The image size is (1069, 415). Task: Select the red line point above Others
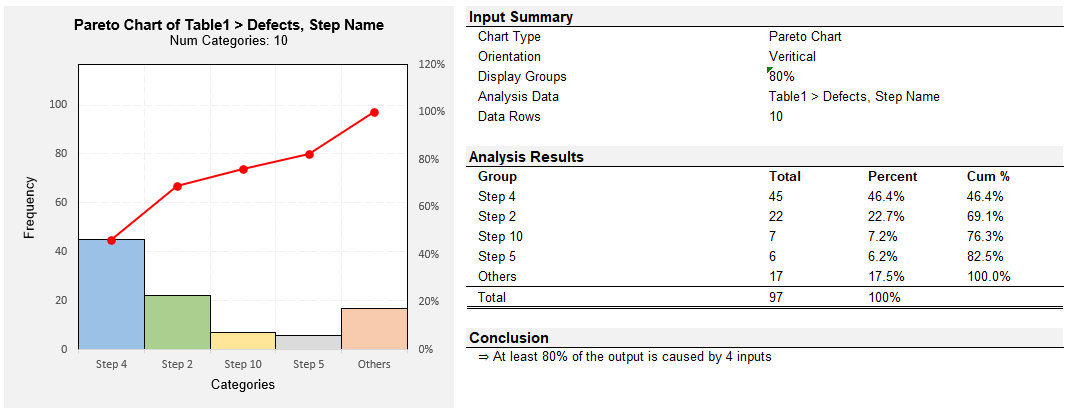tap(374, 112)
